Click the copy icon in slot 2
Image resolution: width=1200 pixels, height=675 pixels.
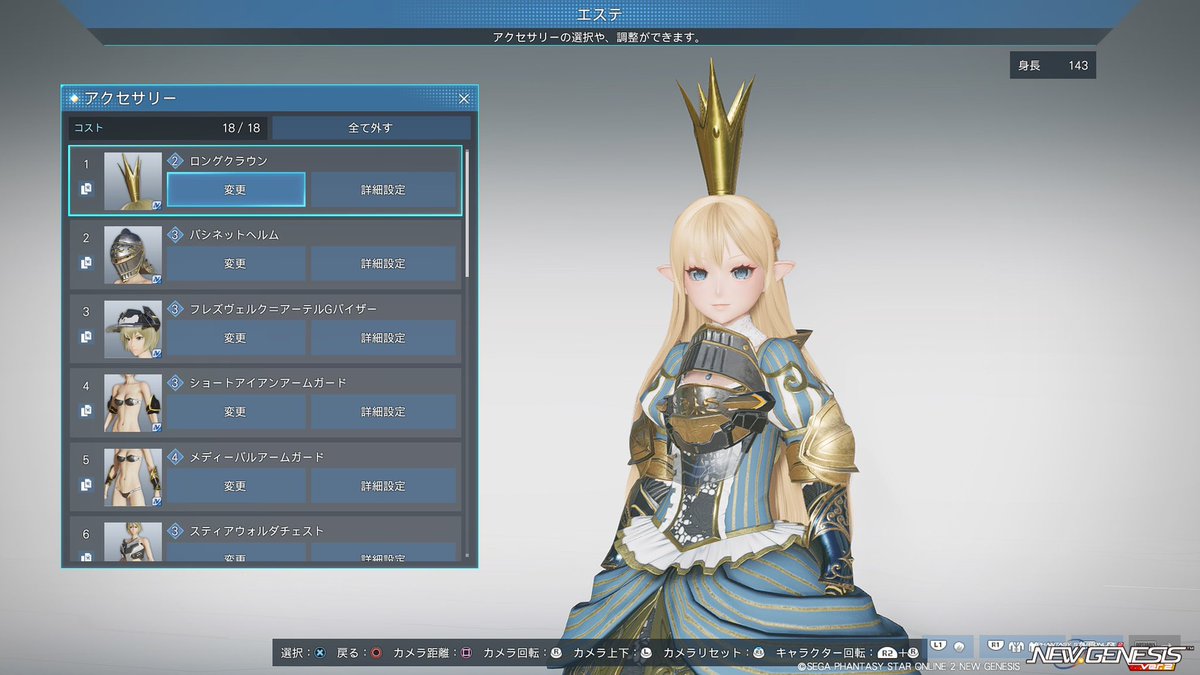pos(87,262)
